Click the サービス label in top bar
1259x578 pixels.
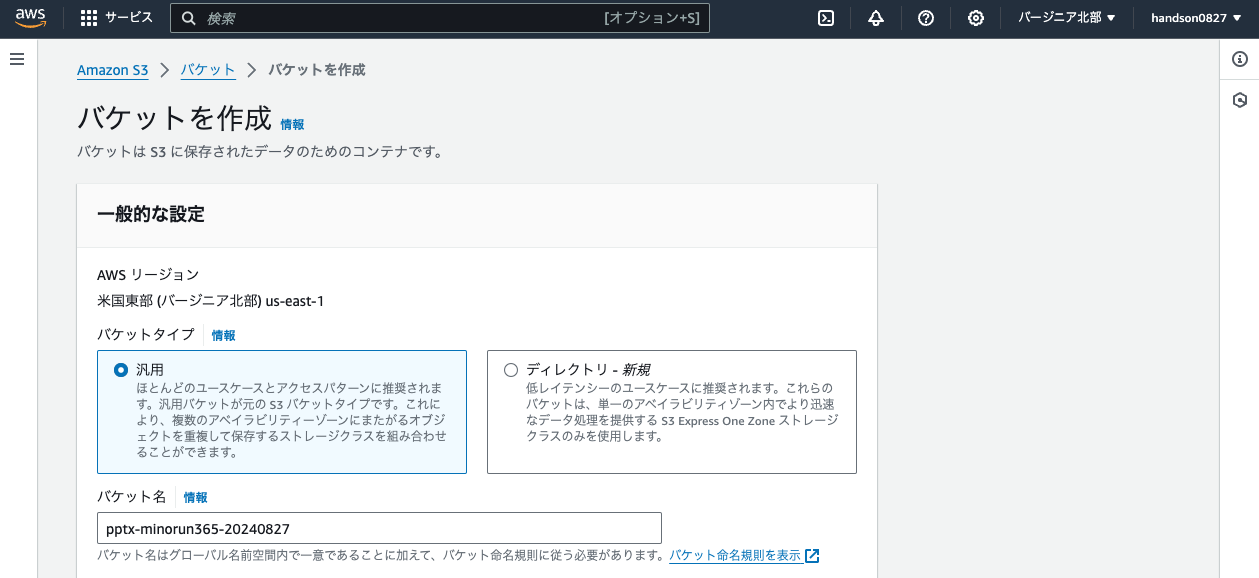(x=129, y=18)
